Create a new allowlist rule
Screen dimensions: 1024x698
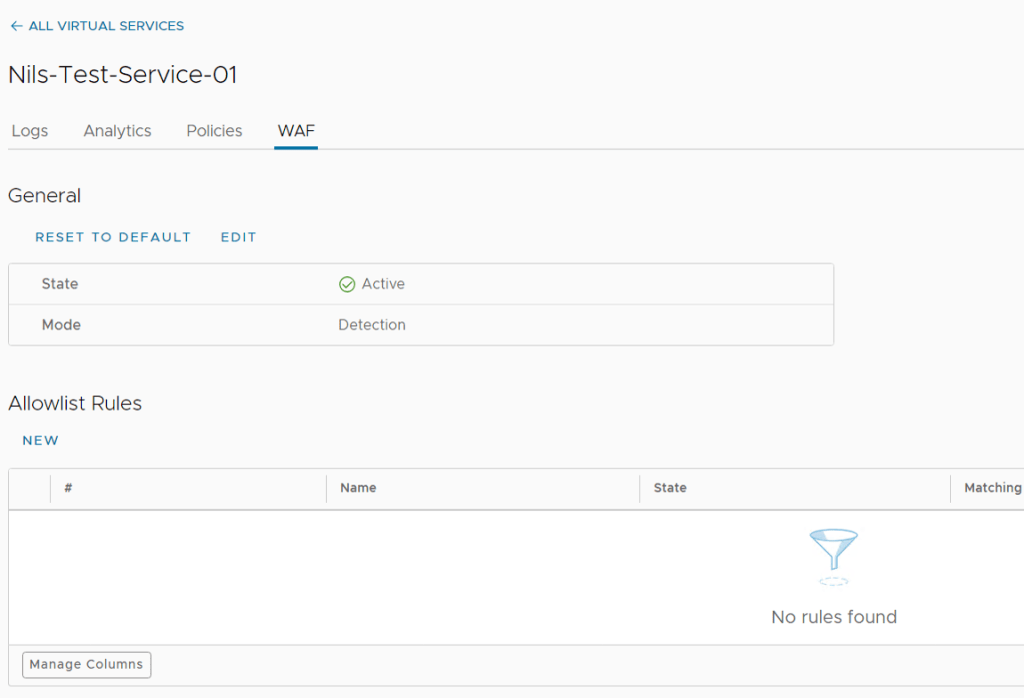41,440
